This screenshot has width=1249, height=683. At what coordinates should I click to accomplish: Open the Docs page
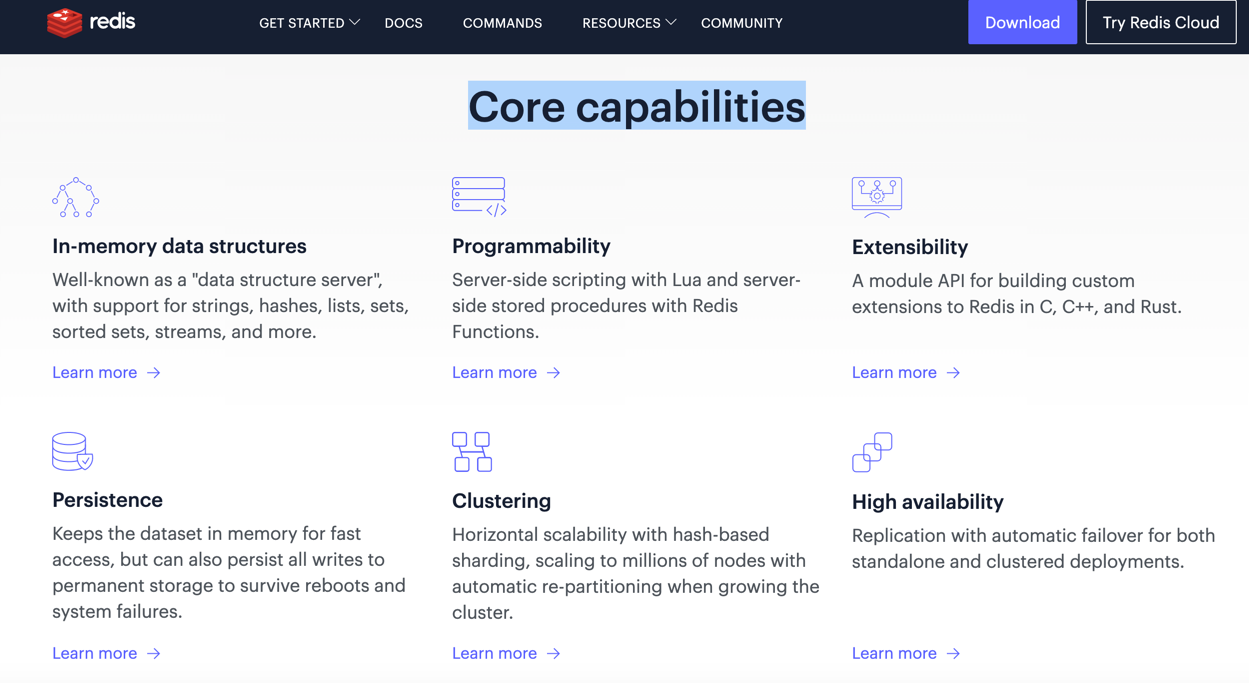coord(404,23)
